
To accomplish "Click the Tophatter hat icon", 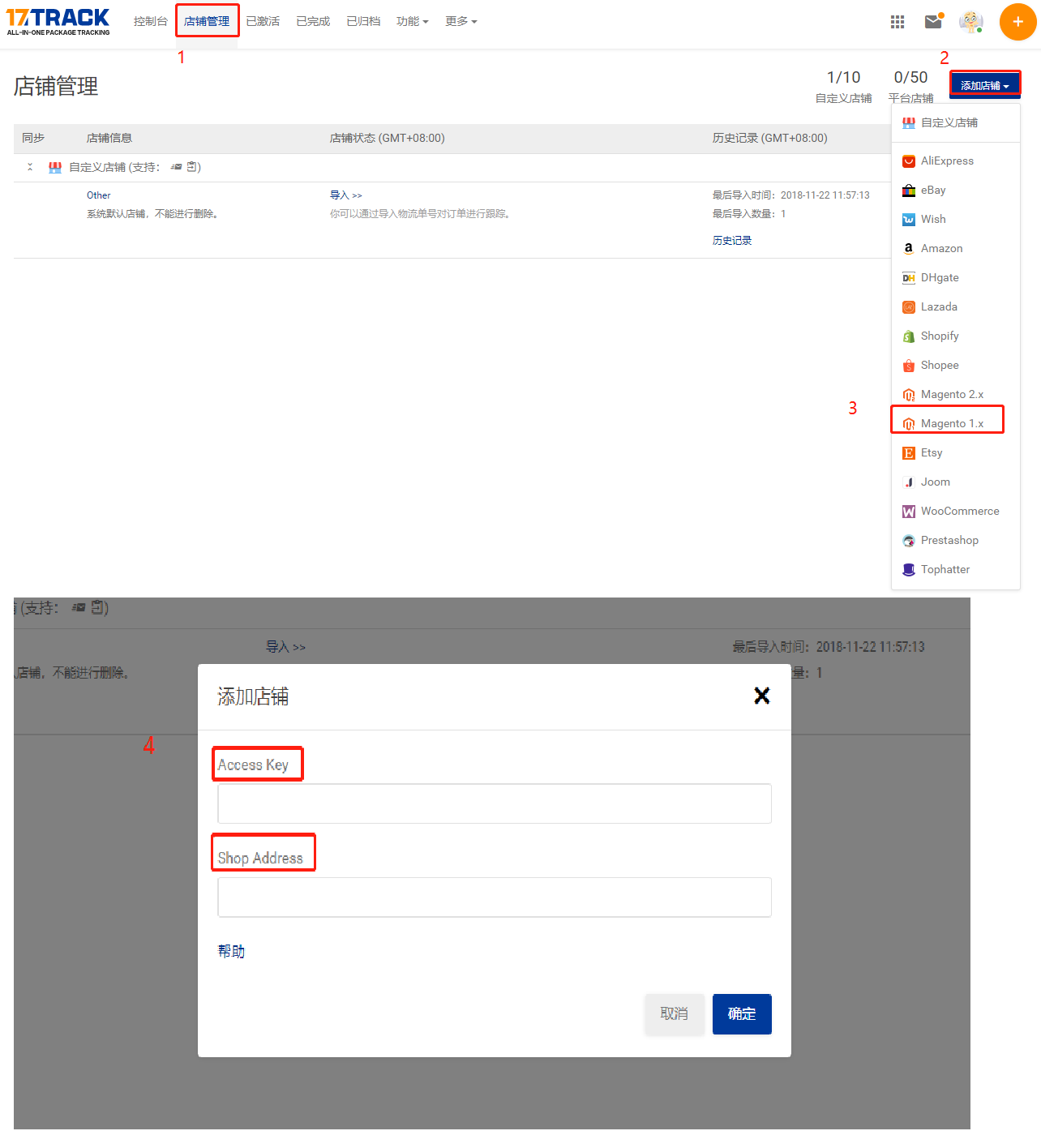I will [x=909, y=570].
